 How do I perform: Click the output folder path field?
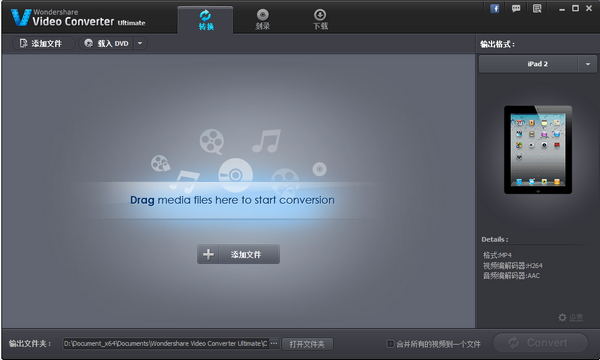pos(166,344)
